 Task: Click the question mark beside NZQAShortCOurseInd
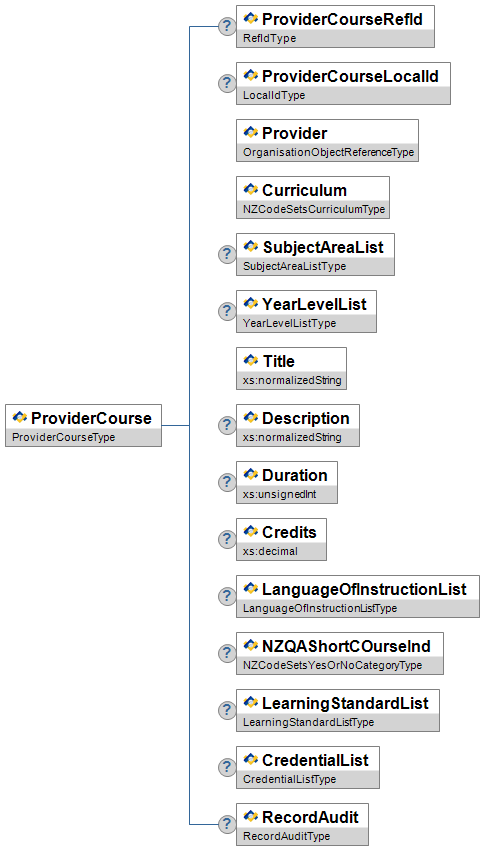point(227,653)
